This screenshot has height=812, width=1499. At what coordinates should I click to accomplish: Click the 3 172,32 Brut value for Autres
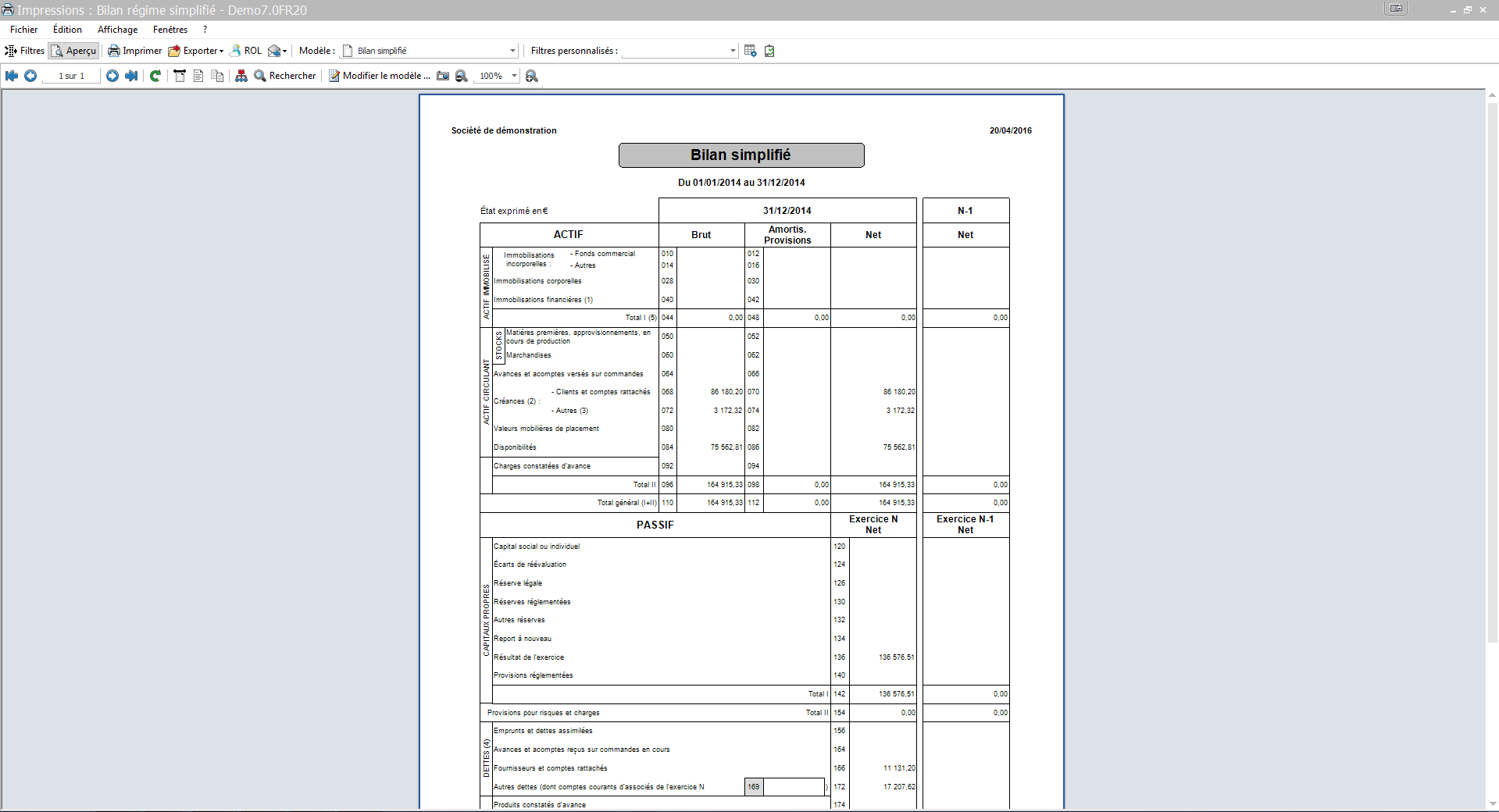coord(728,411)
